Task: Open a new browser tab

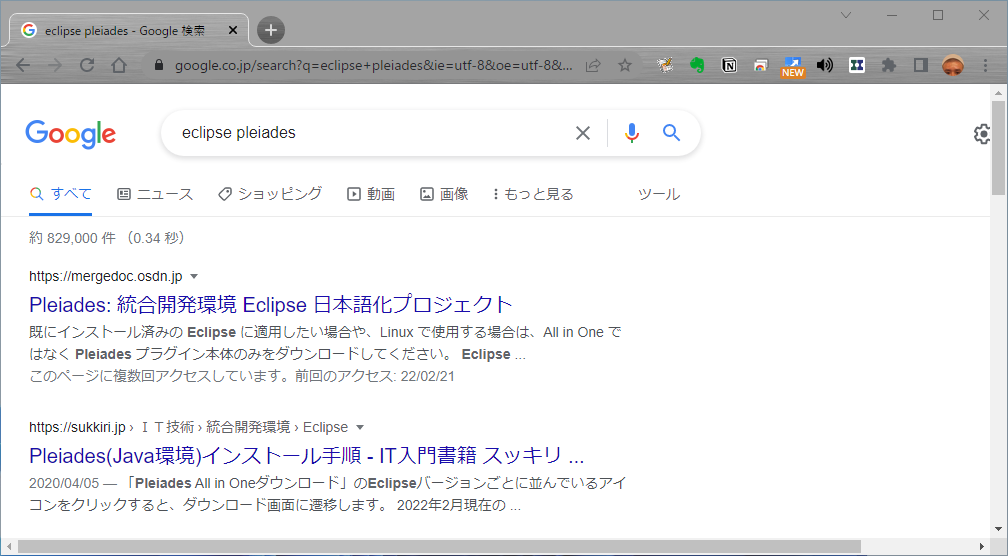Action: [x=271, y=30]
